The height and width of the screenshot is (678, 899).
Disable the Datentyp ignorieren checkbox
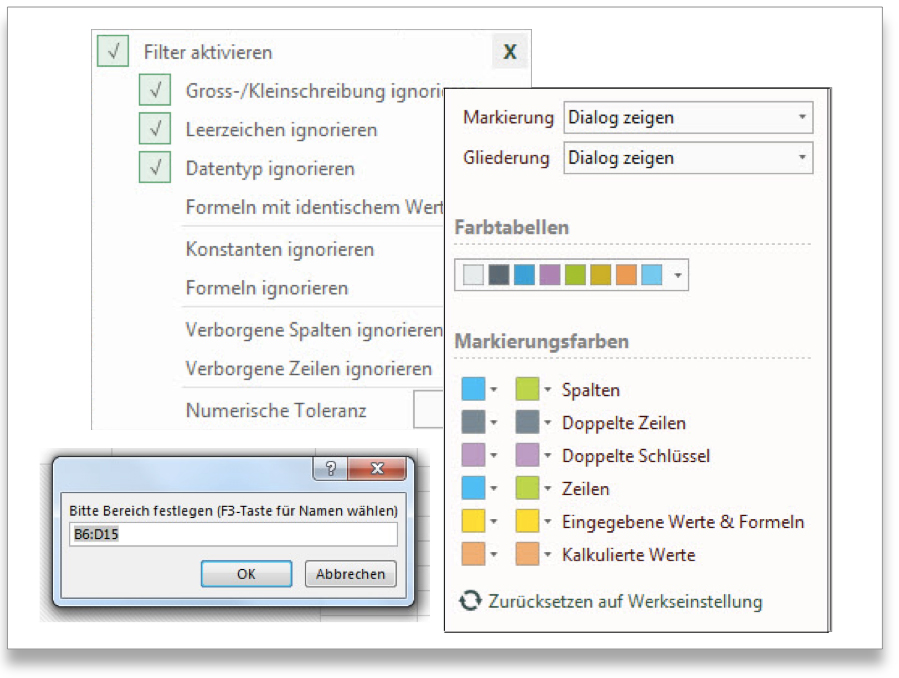[x=155, y=167]
